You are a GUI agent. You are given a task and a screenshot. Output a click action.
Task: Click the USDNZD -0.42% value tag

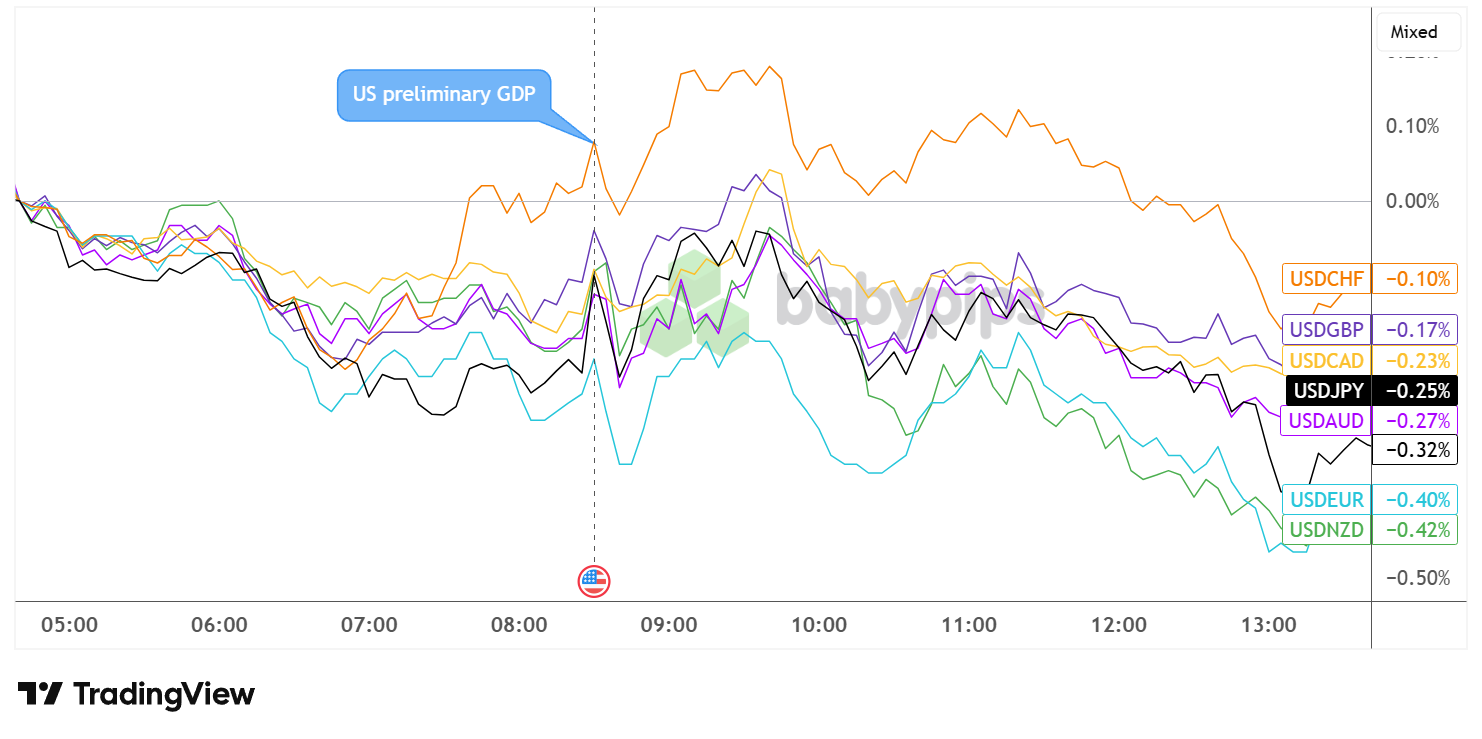(x=1415, y=529)
